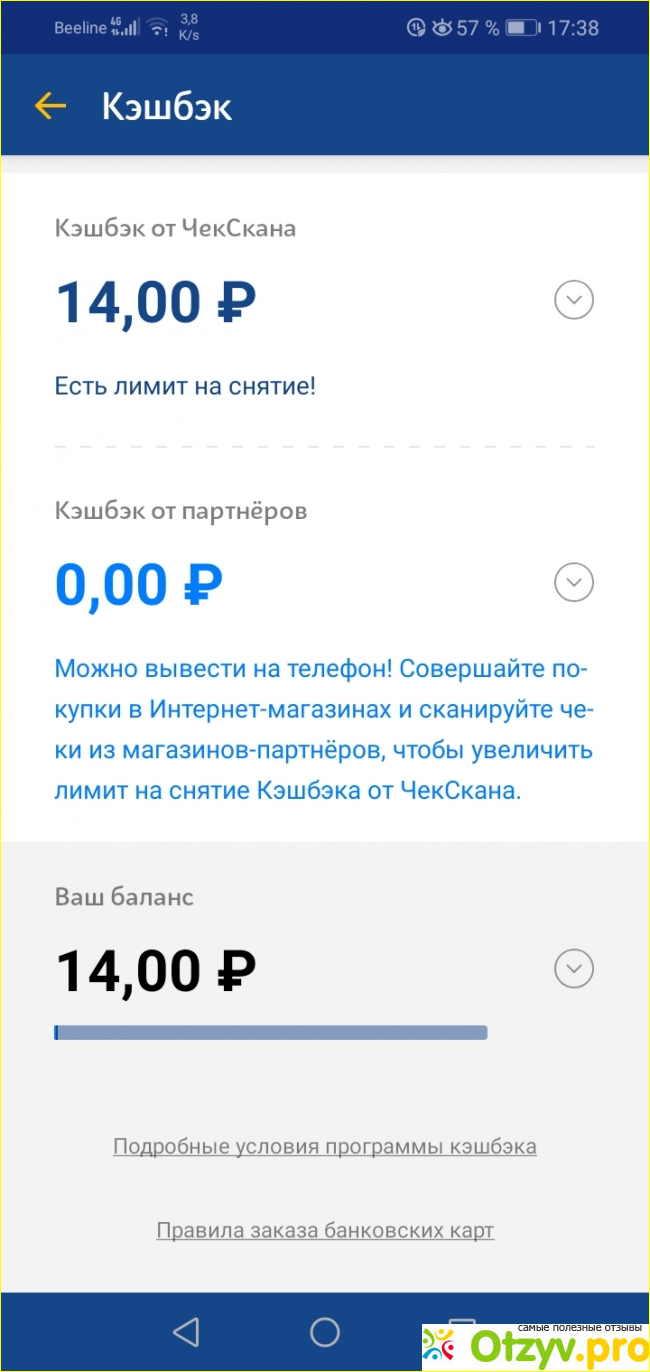
Task: Tap the Beeline signal strength icon
Action: click(125, 28)
